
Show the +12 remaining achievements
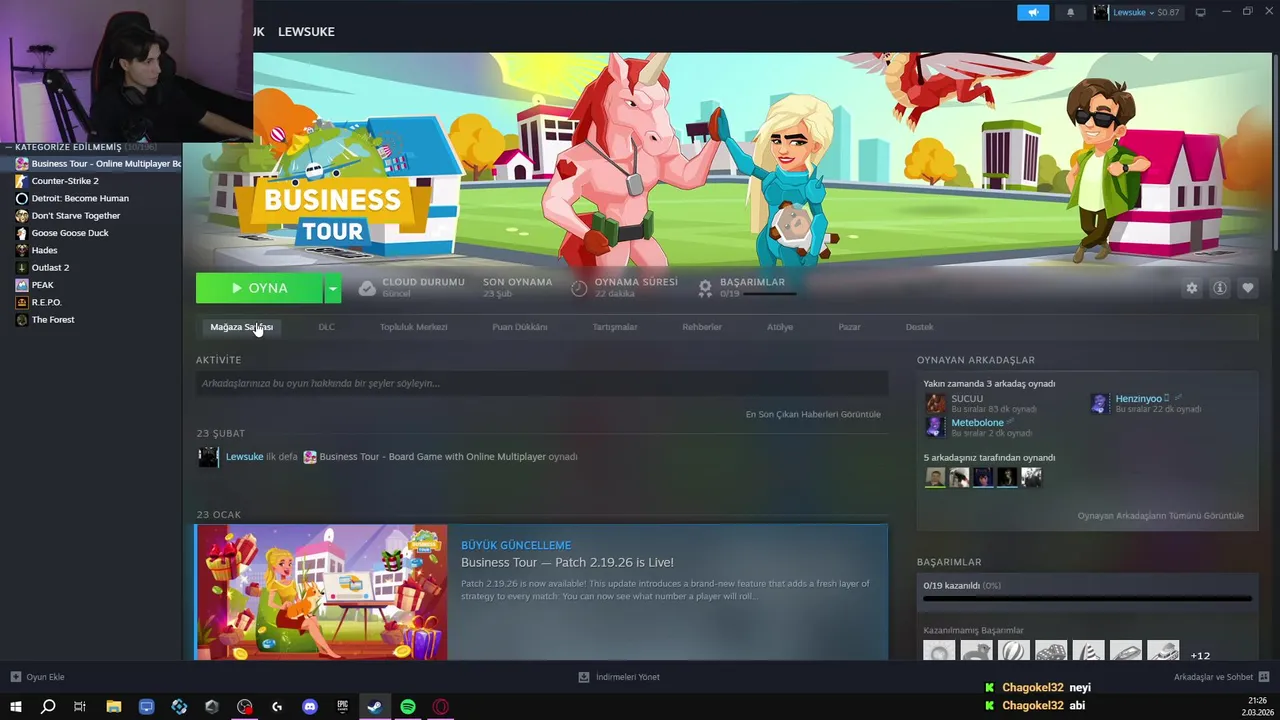click(x=1200, y=655)
